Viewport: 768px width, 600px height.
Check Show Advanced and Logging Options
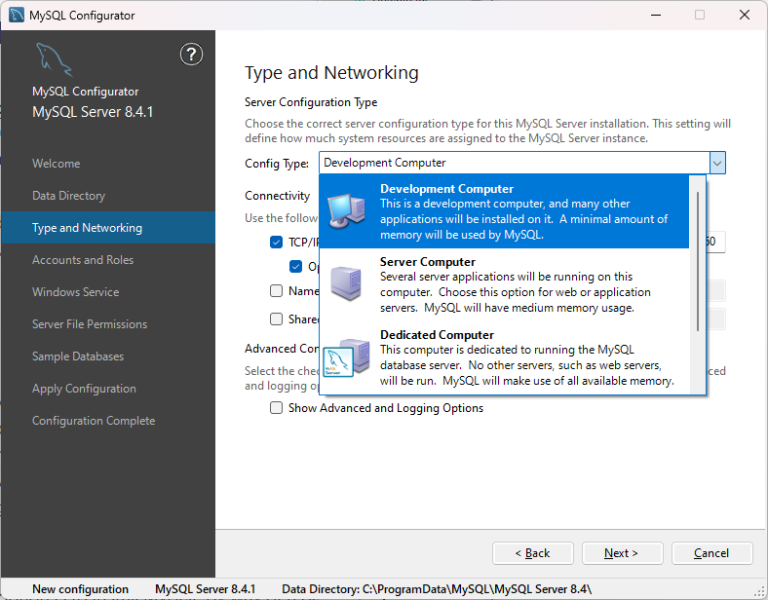pos(276,408)
